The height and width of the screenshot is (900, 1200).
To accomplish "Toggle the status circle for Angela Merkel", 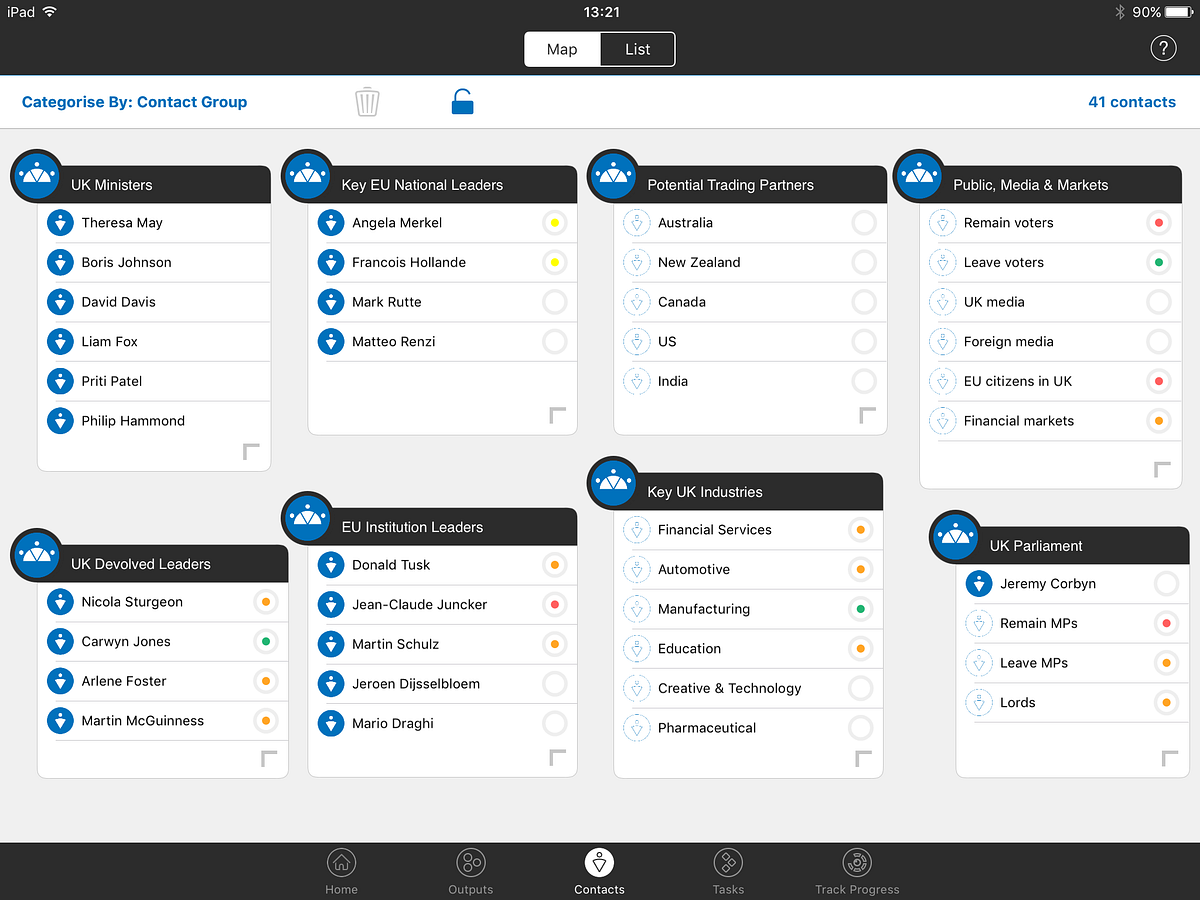I will click(555, 223).
